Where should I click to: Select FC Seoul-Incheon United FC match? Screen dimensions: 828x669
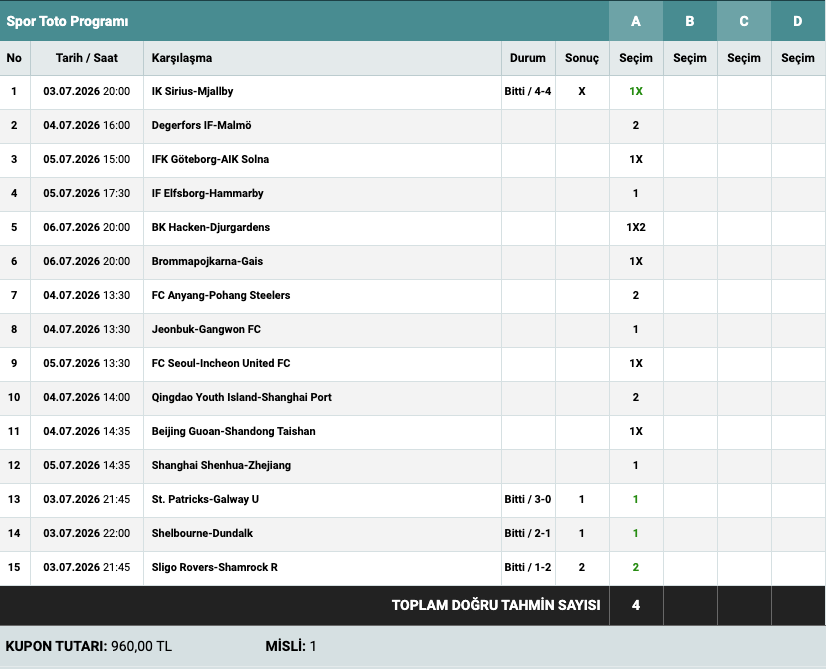pyautogui.click(x=221, y=363)
